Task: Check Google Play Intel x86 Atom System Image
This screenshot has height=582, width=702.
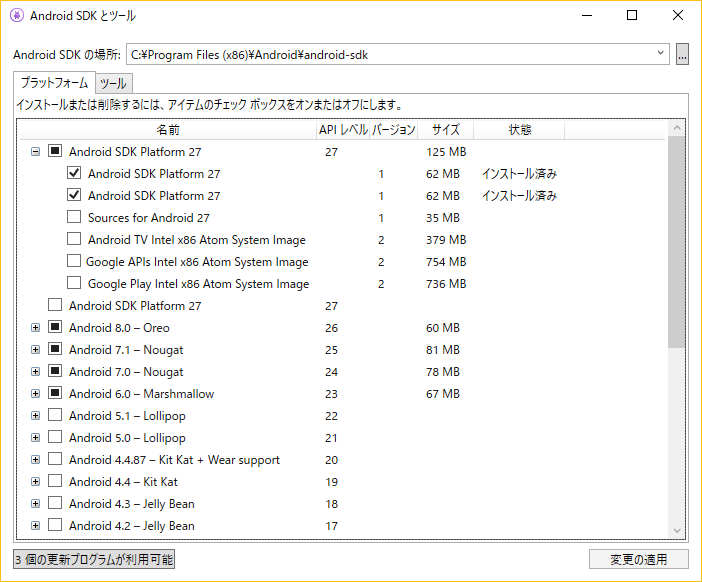Action: 74,282
